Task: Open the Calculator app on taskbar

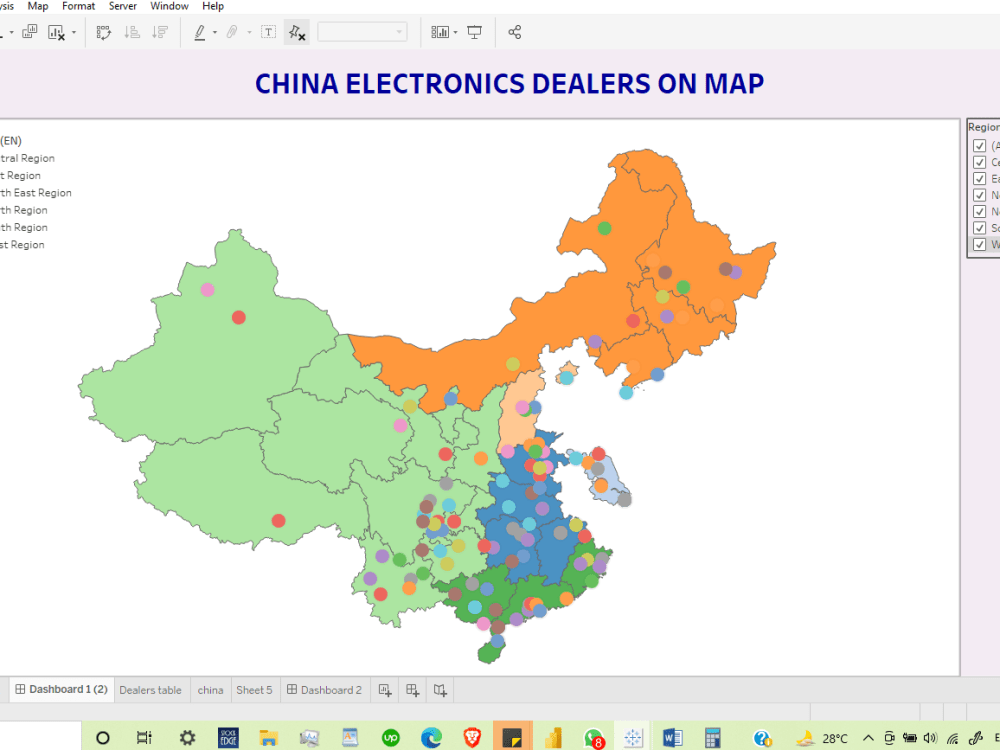Action: pyautogui.click(x=712, y=738)
